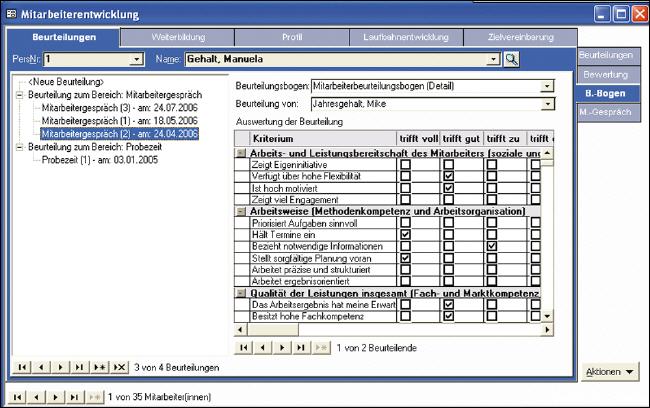The width and height of the screenshot is (650, 408).
Task: Select Mitarbeitergespräch (3) am 24.07.2006
Action: click(x=120, y=108)
